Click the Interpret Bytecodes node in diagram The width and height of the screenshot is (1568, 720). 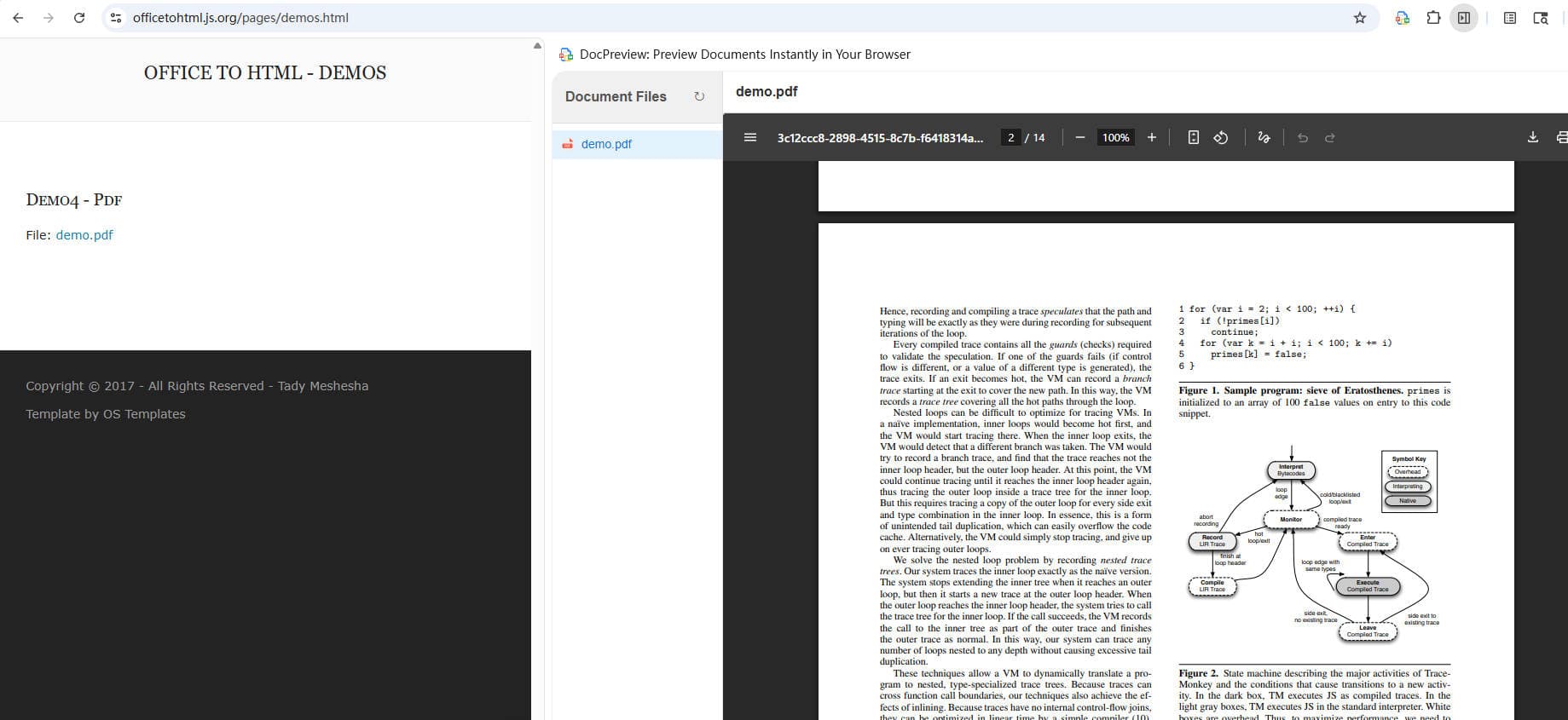pyautogui.click(x=1291, y=469)
